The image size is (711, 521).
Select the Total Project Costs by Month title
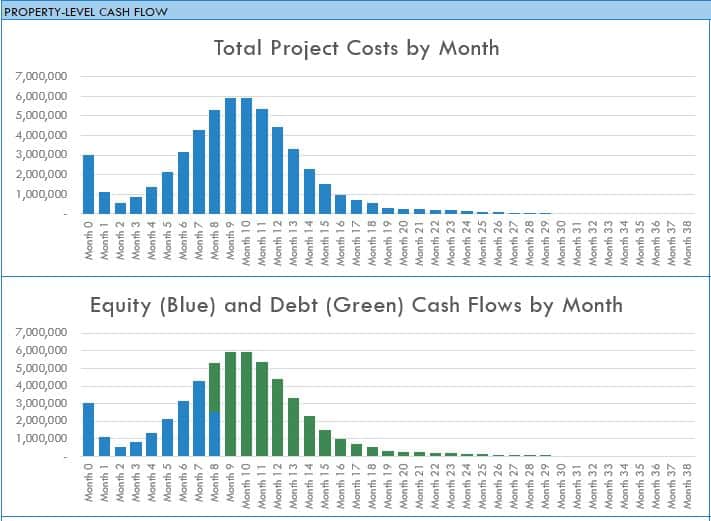pos(357,48)
